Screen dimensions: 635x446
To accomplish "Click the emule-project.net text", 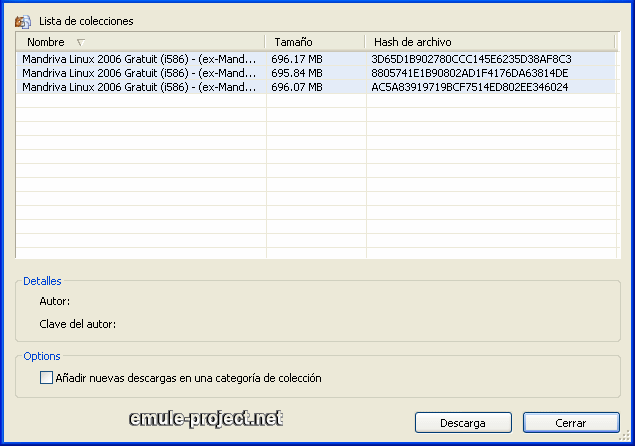I will coord(208,420).
